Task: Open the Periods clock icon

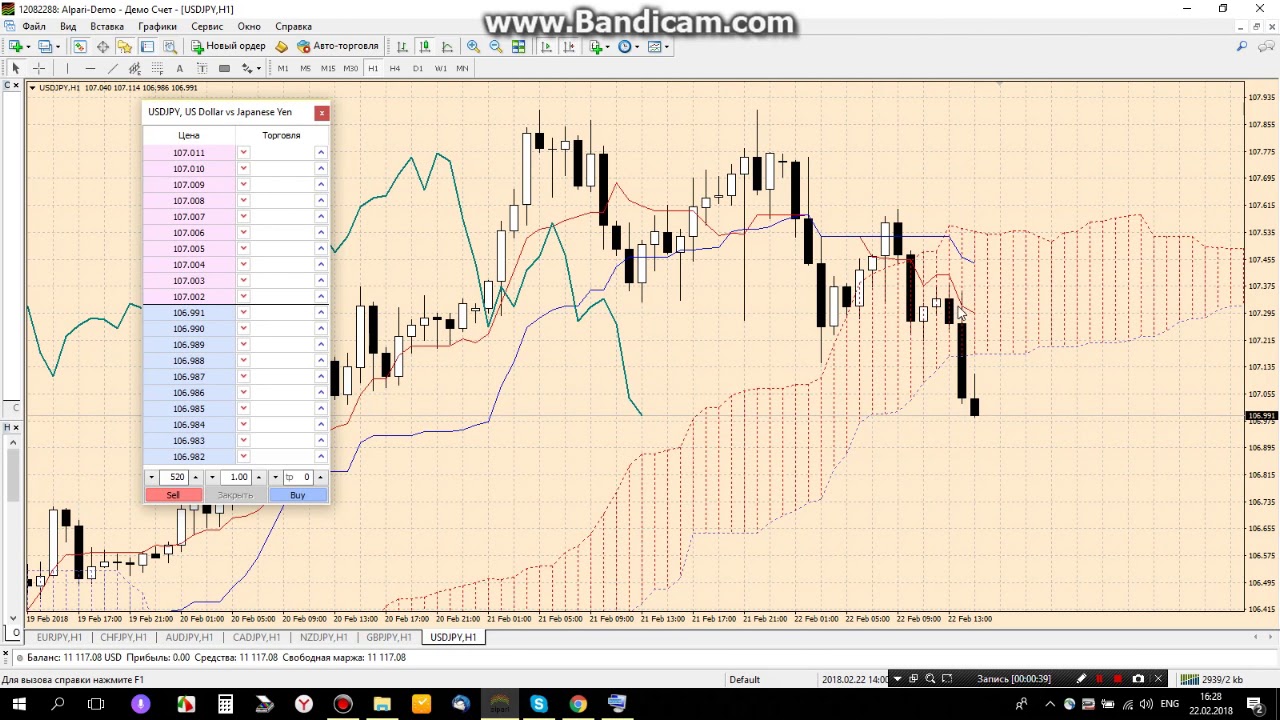Action: (624, 46)
